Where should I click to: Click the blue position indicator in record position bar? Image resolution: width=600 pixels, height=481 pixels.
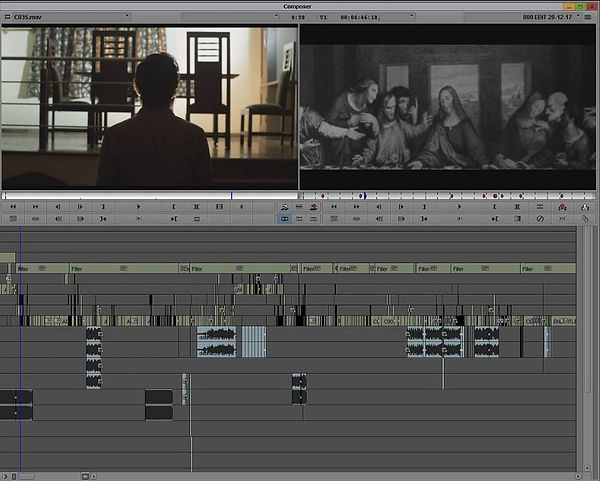click(365, 196)
